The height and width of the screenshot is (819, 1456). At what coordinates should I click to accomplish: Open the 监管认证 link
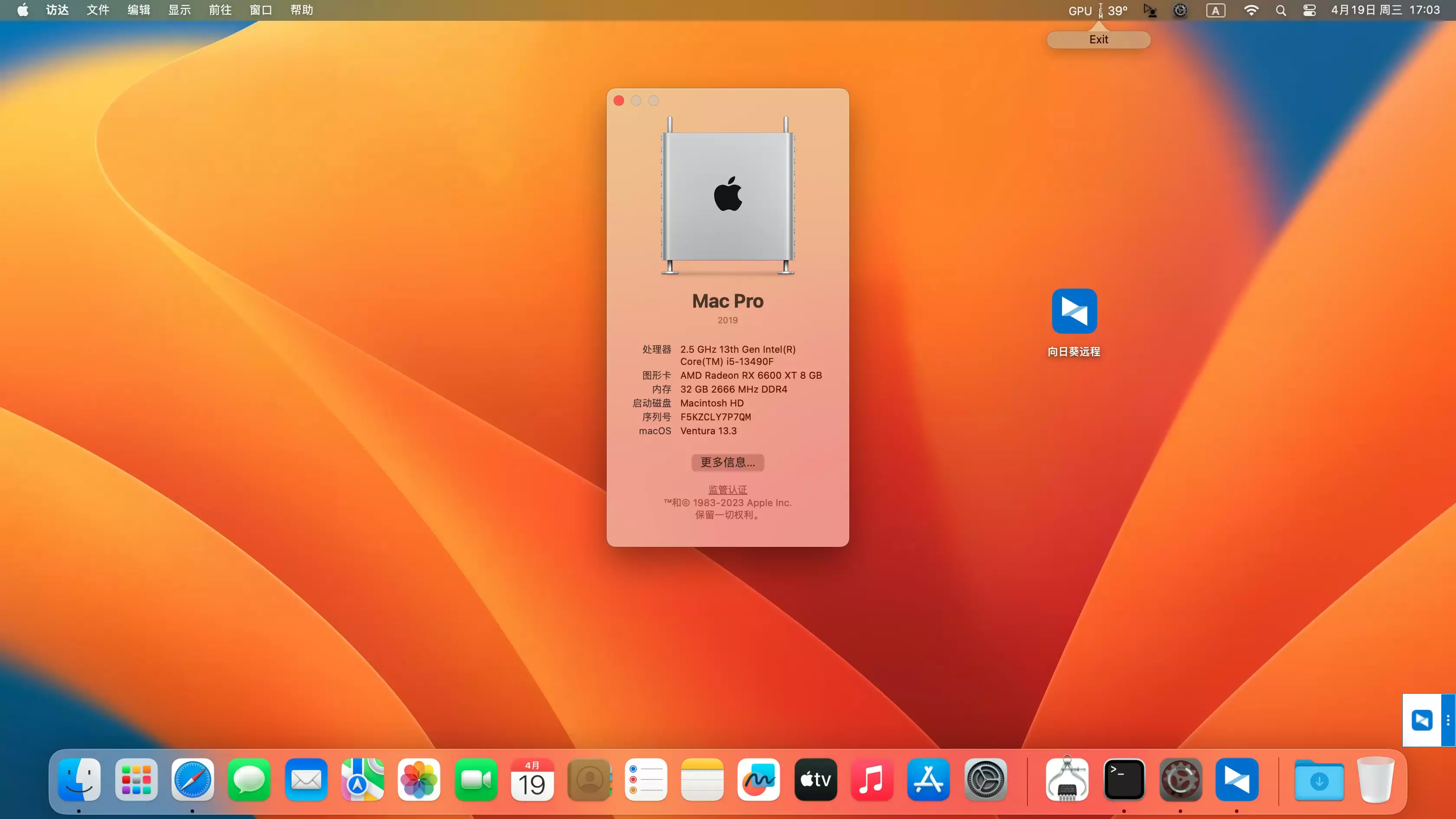pyautogui.click(x=728, y=490)
